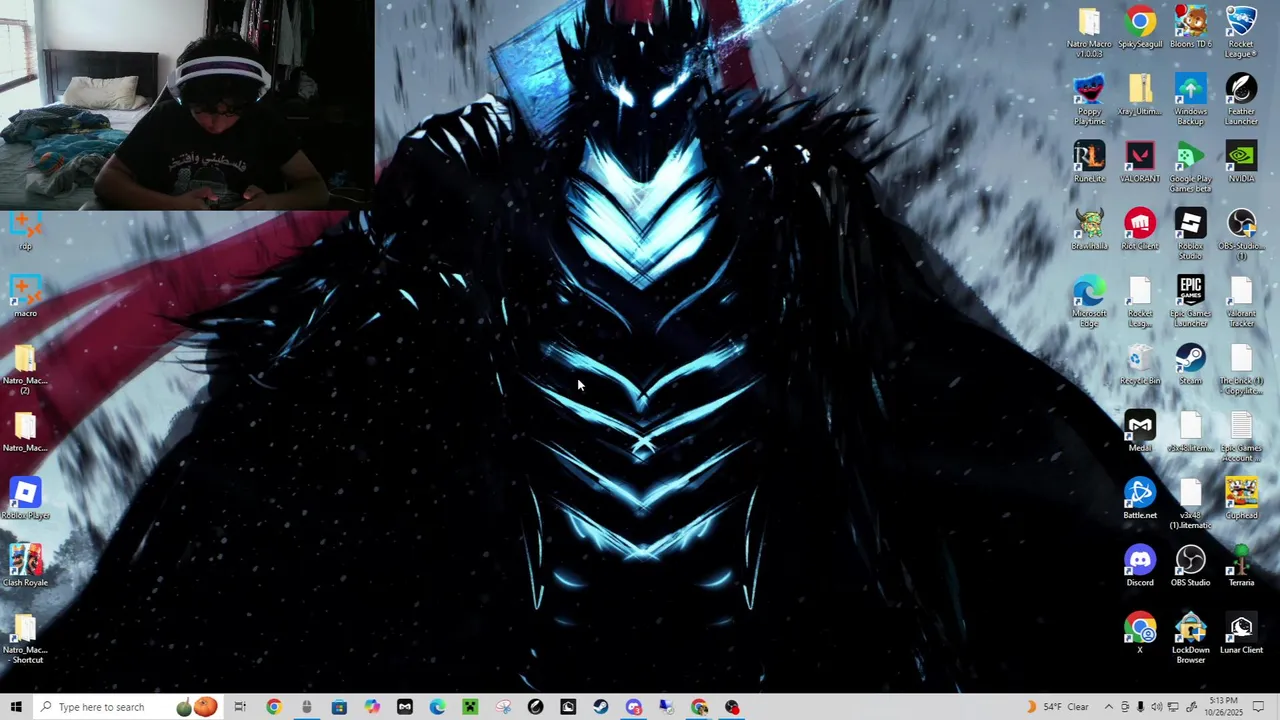
Task: Launch Brawlhalla from the desktop
Action: click(x=1089, y=229)
